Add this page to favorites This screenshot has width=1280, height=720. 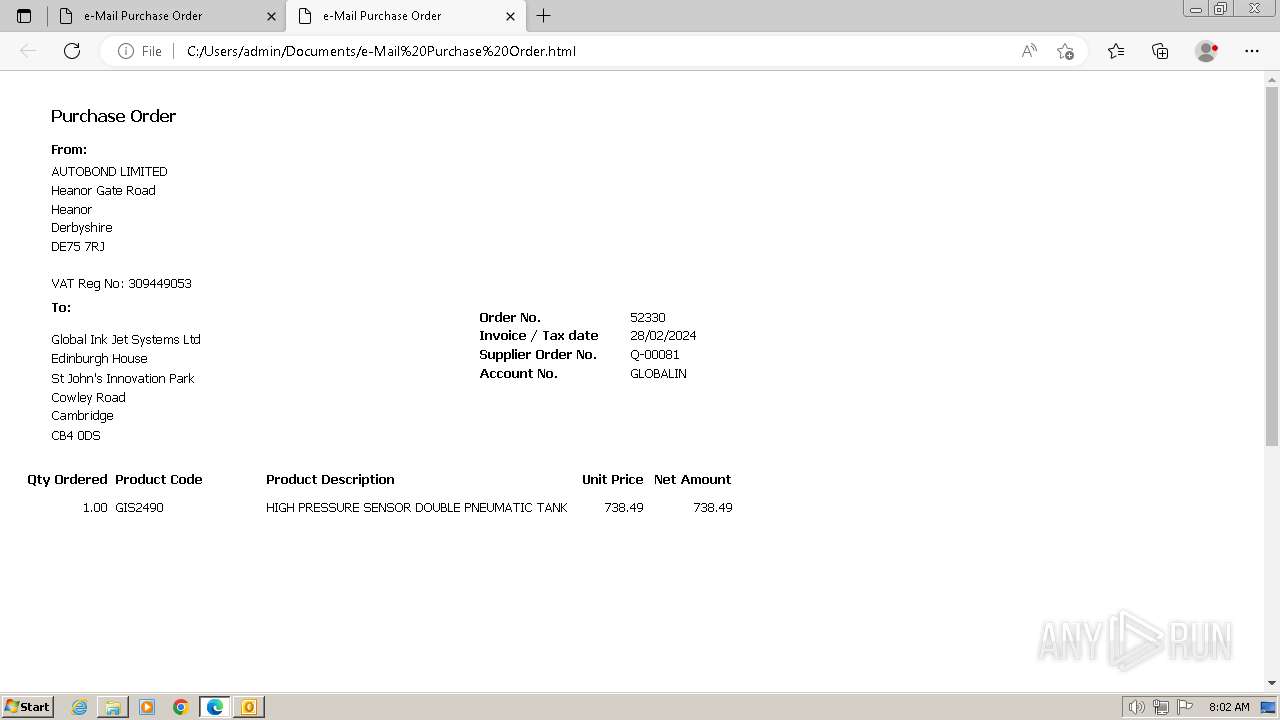coord(1065,51)
